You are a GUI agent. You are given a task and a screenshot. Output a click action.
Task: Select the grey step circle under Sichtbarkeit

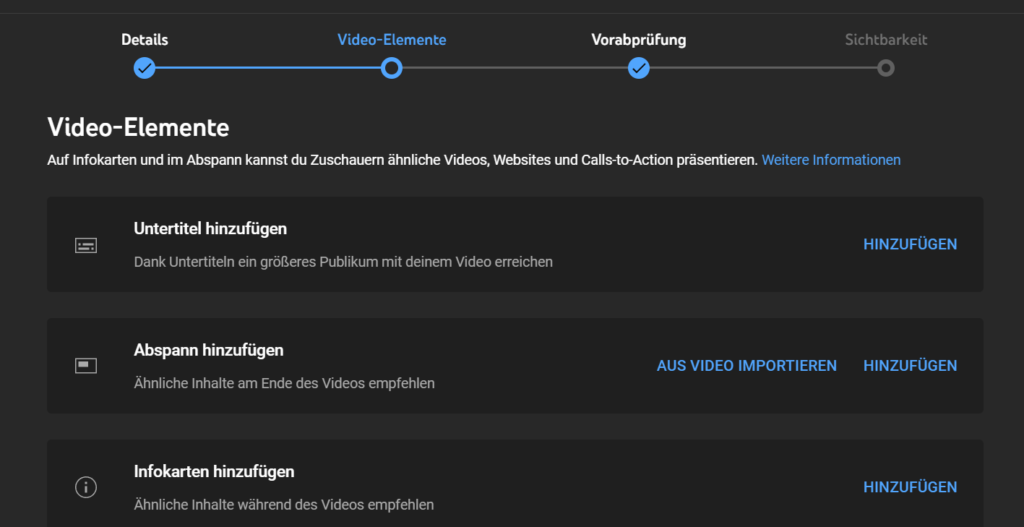885,68
